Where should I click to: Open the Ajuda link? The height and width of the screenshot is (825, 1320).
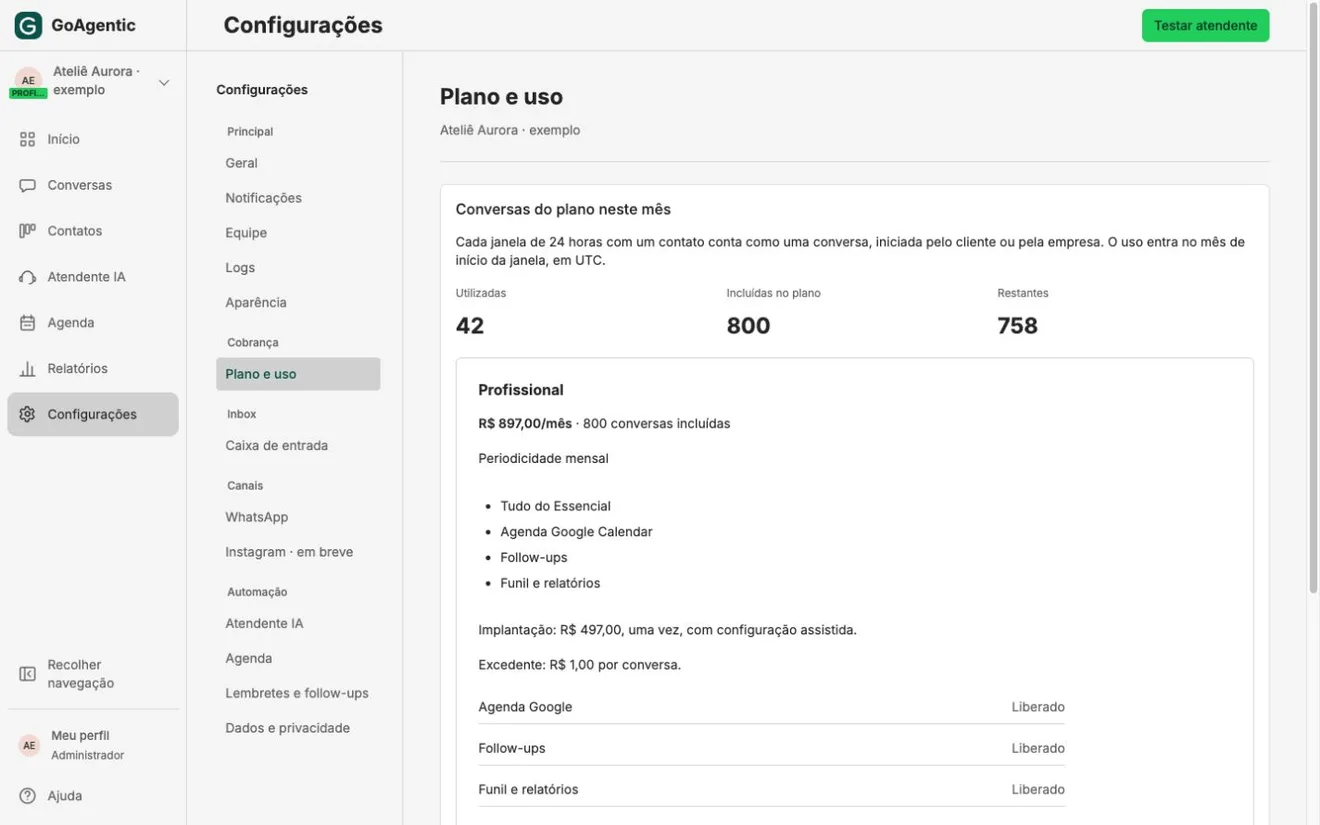(x=65, y=796)
